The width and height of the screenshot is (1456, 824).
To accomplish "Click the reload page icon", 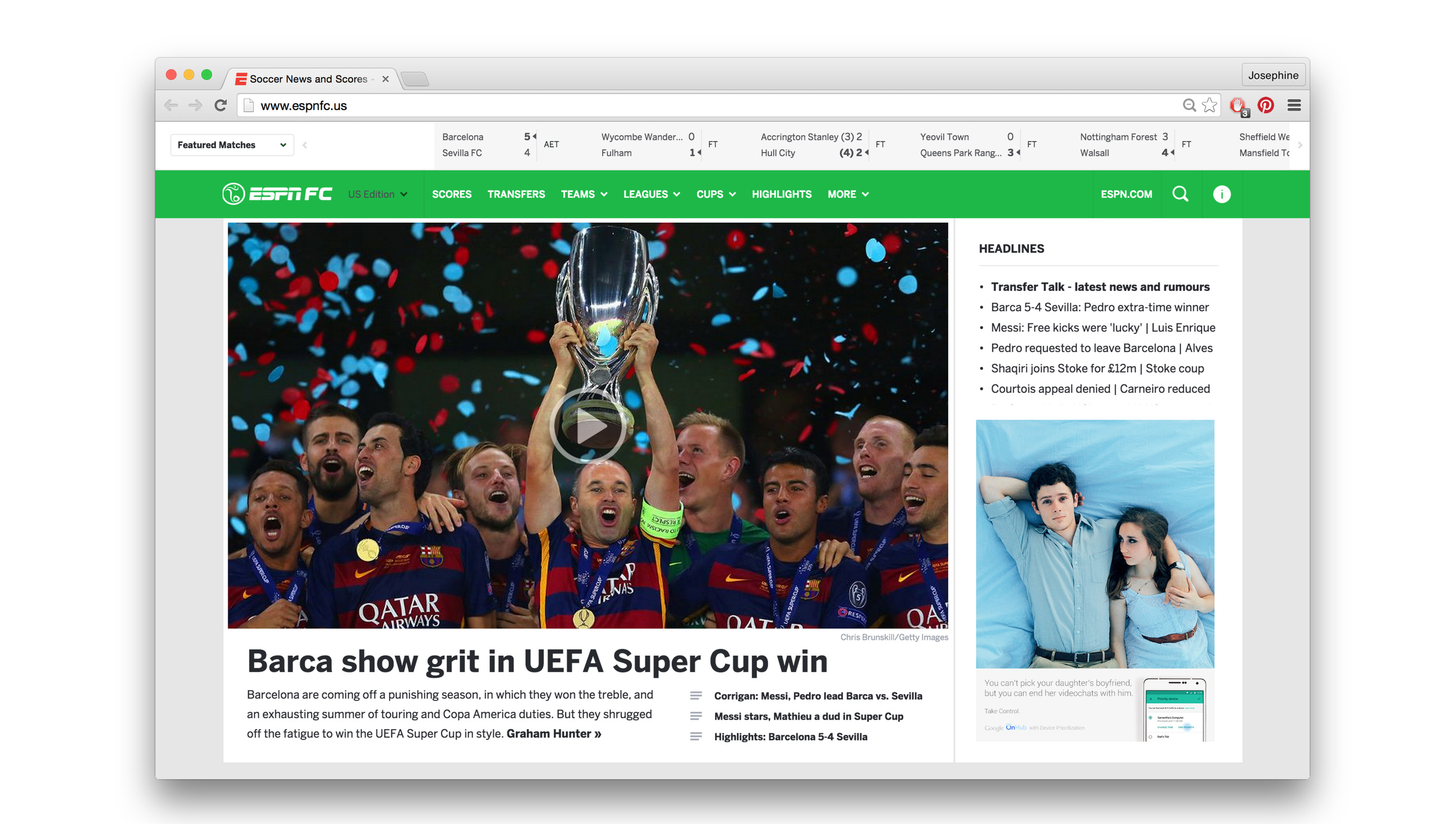I will click(220, 105).
